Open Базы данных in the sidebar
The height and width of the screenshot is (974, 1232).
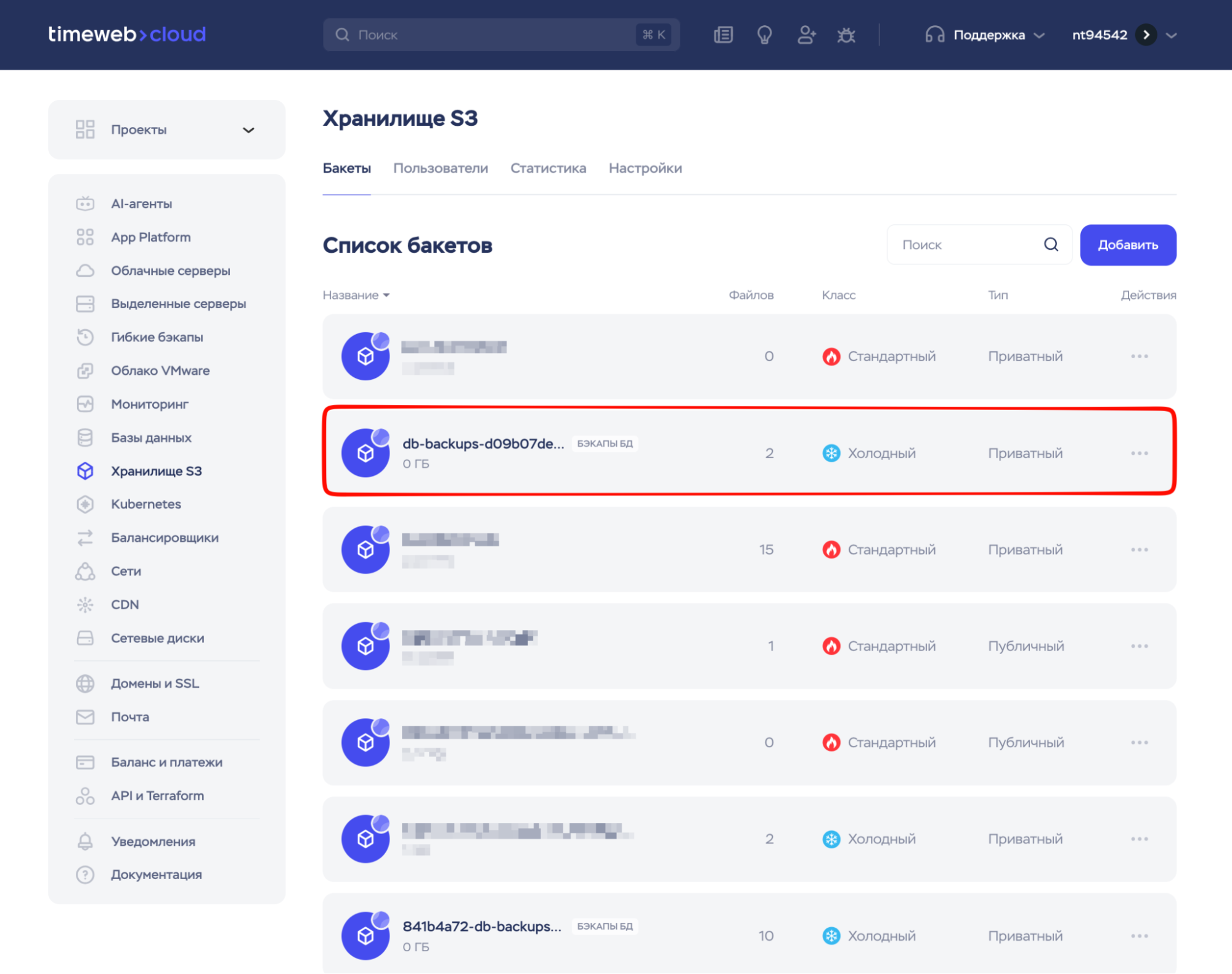click(151, 437)
